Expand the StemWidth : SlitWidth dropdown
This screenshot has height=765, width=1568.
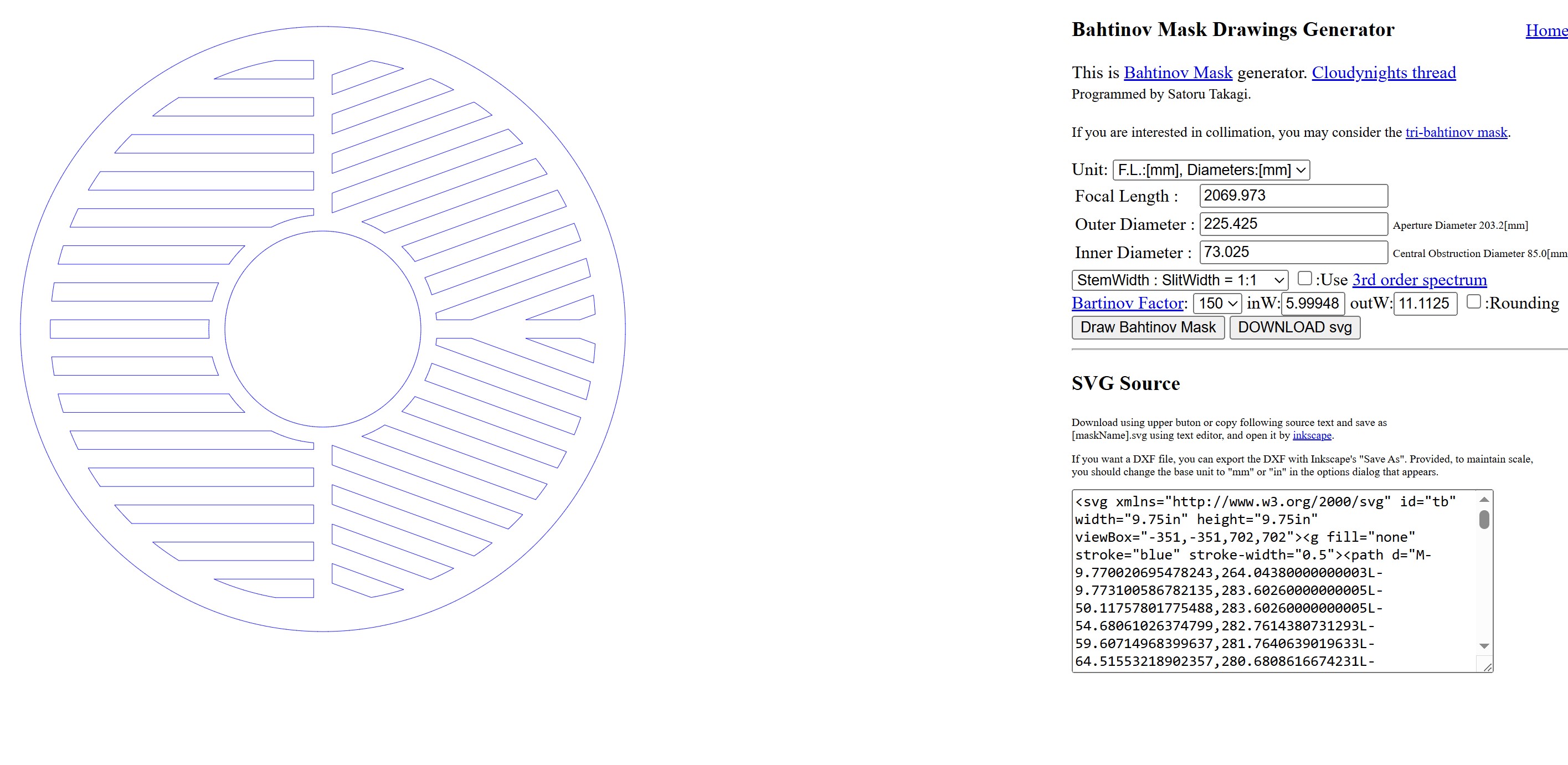point(1179,280)
